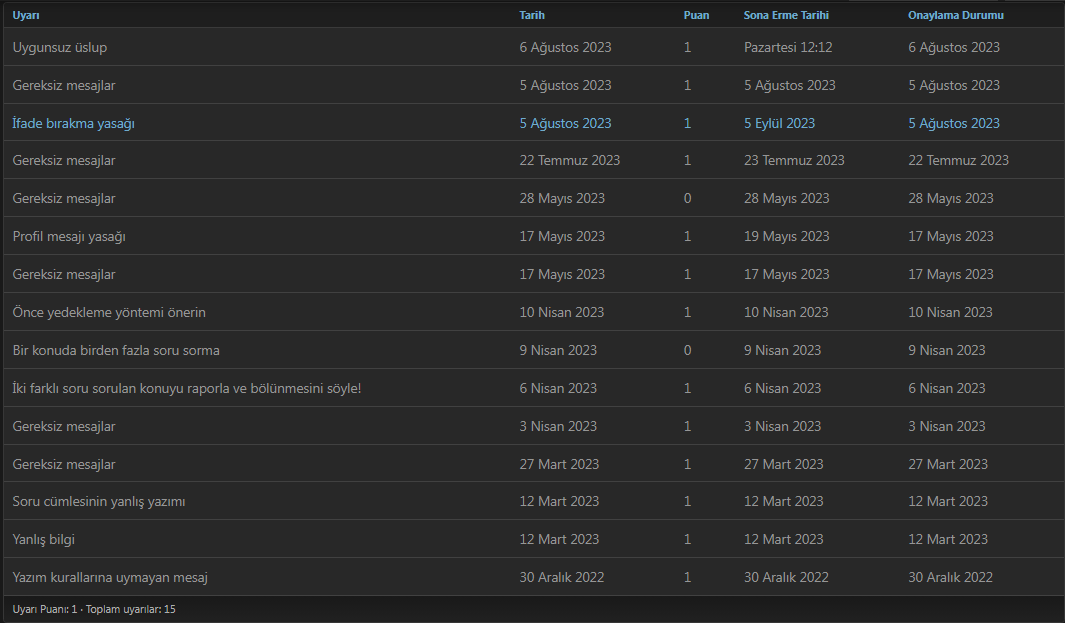
Task: Click "Yazım kurallarına uymayan mesaj" warning
Action: click(110, 578)
